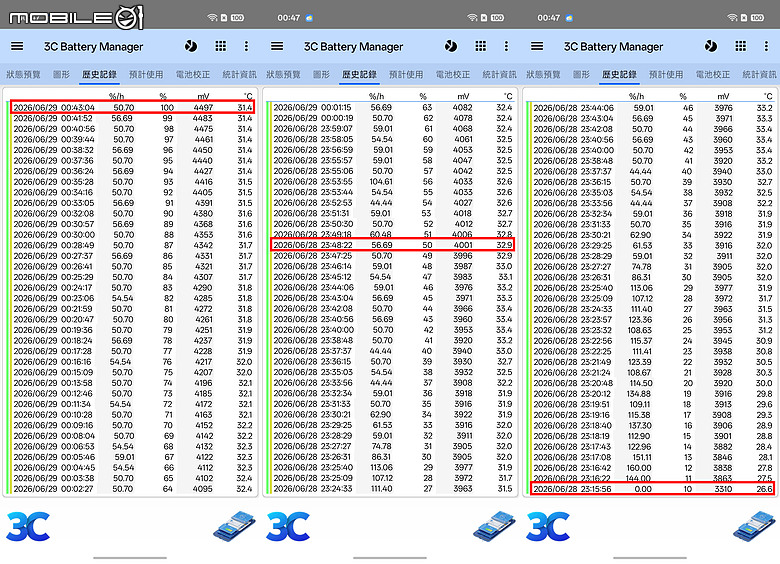
Task: Open 電池校正 tab in middle panel
Action: [x=453, y=74]
